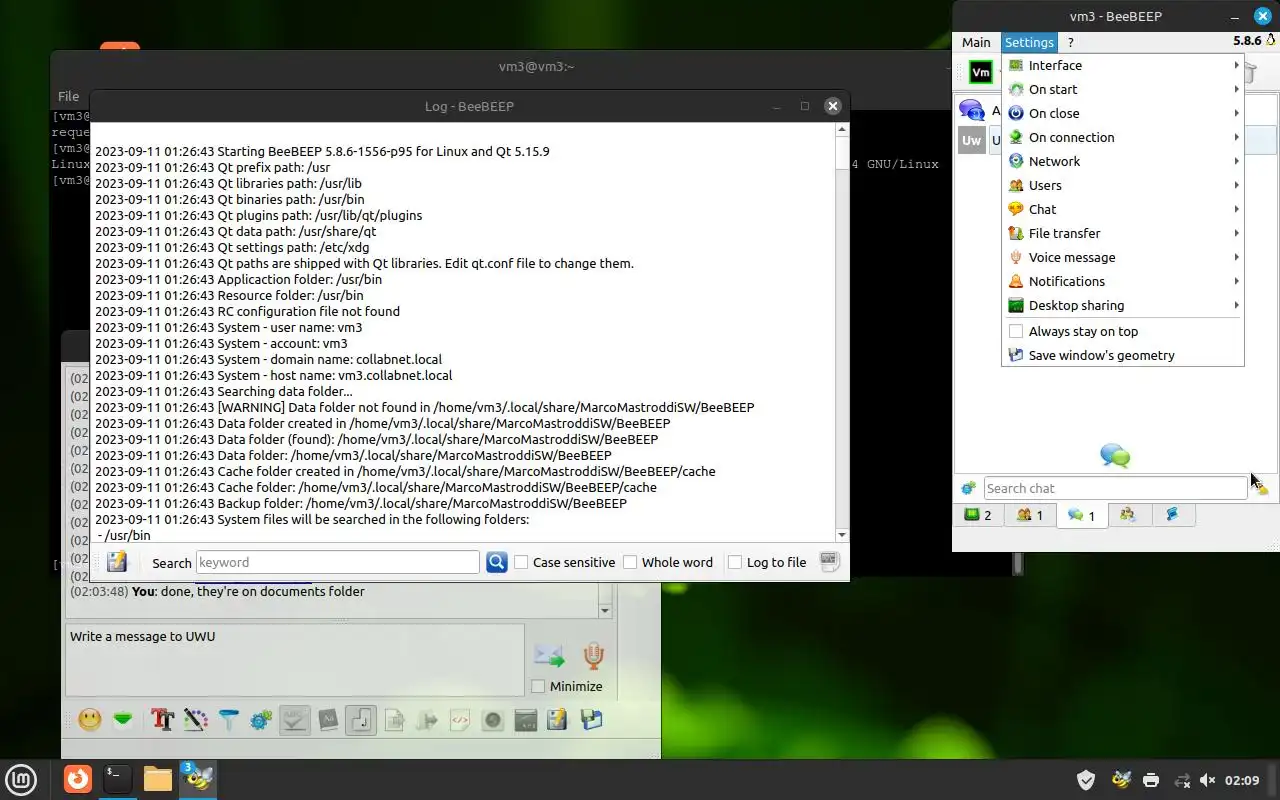Send the message with the envelope arrow icon
Image resolution: width=1280 pixels, height=800 pixels.
tap(549, 656)
